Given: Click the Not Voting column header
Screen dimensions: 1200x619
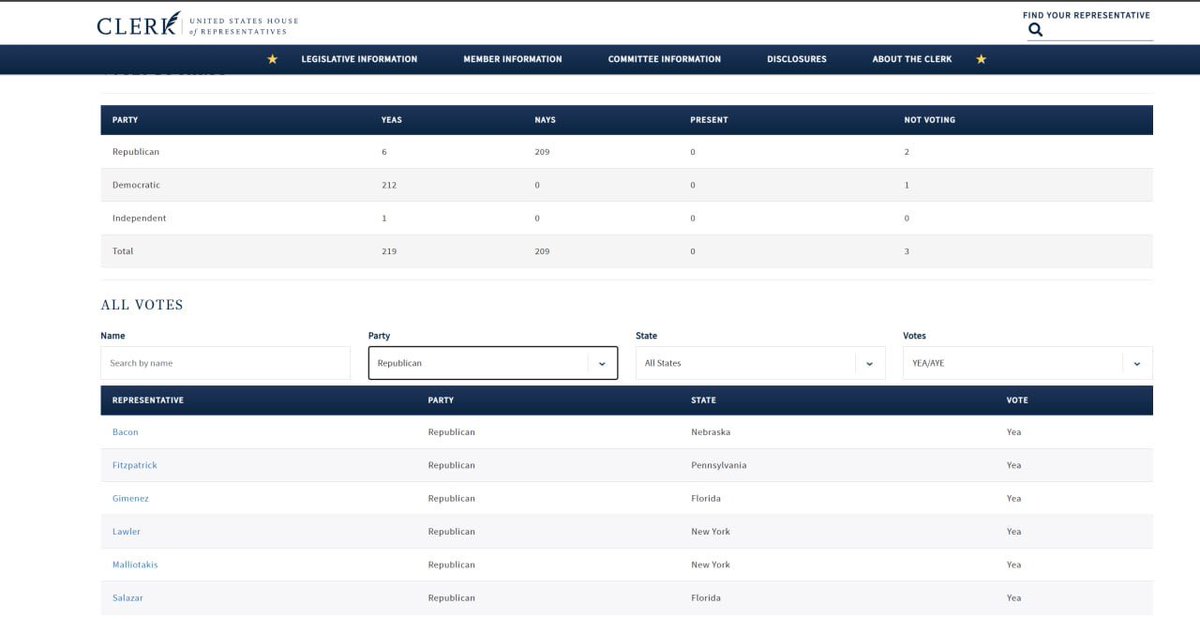Looking at the screenshot, I should [x=929, y=120].
